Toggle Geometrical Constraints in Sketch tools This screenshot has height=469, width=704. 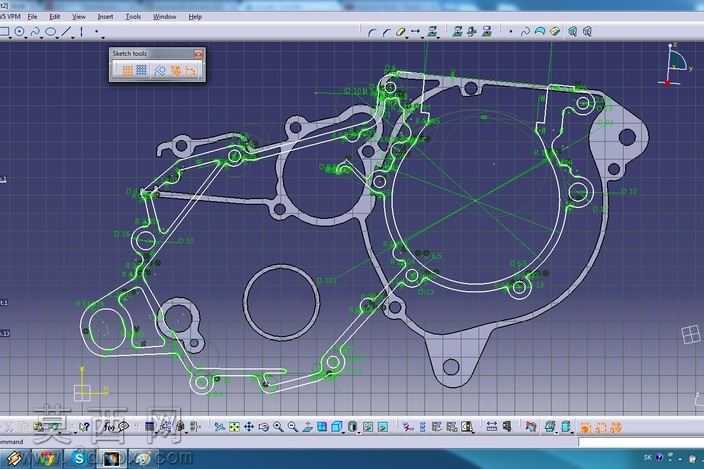point(176,70)
